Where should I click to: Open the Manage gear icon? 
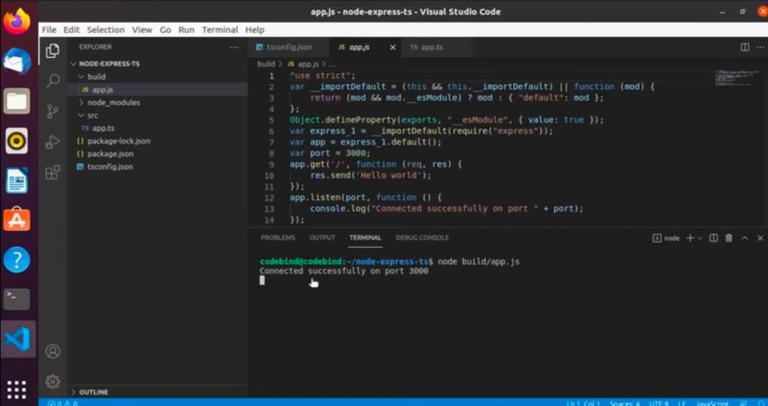(x=53, y=381)
